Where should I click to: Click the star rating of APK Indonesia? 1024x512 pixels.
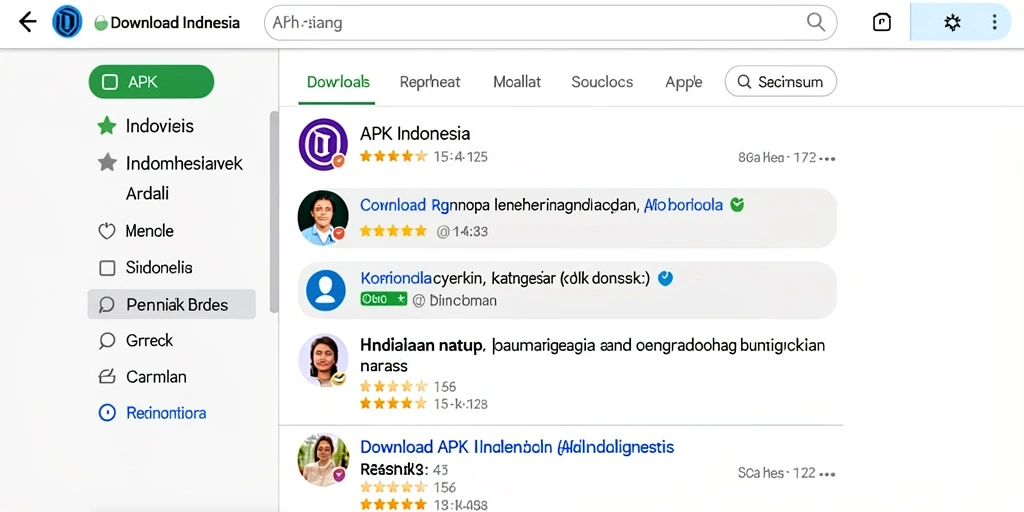pos(393,157)
